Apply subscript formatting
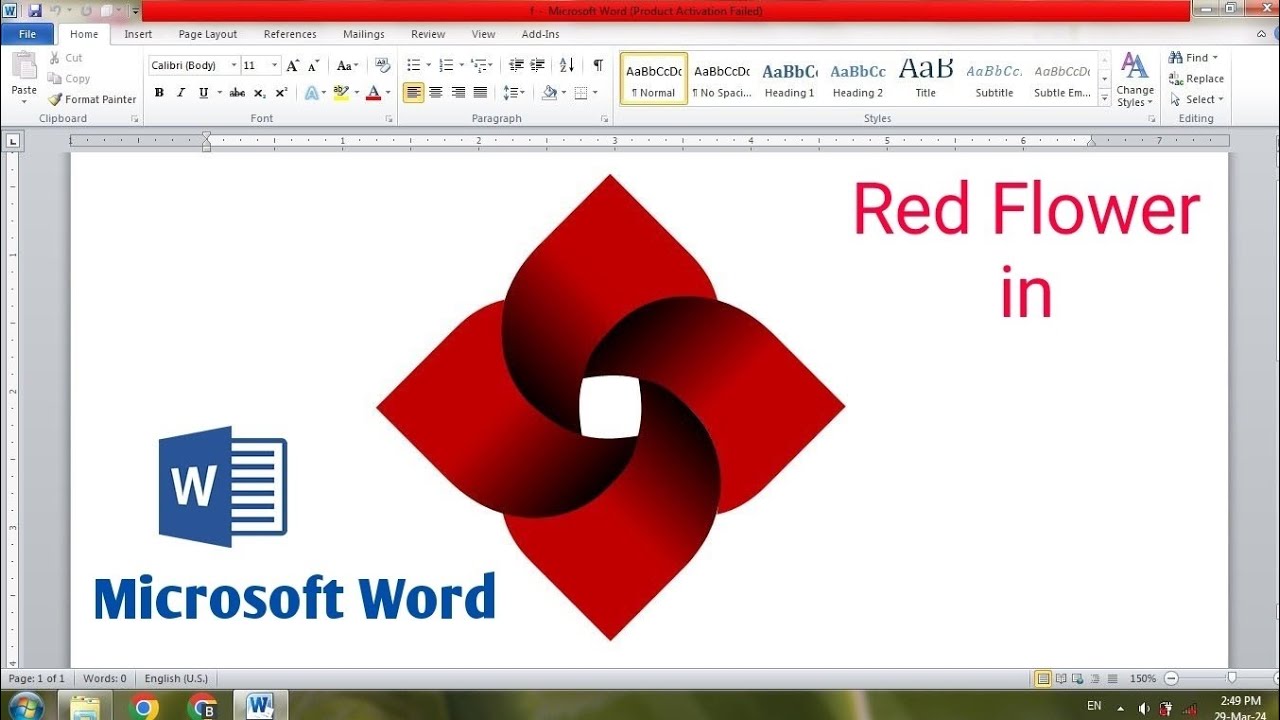This screenshot has height=720, width=1280. click(259, 93)
